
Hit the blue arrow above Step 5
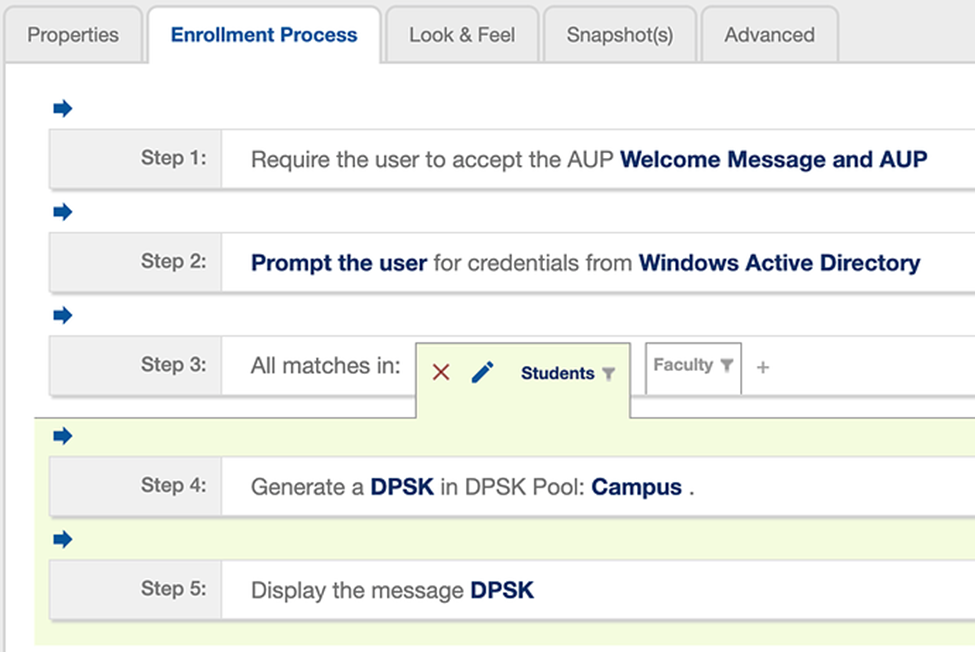[63, 540]
